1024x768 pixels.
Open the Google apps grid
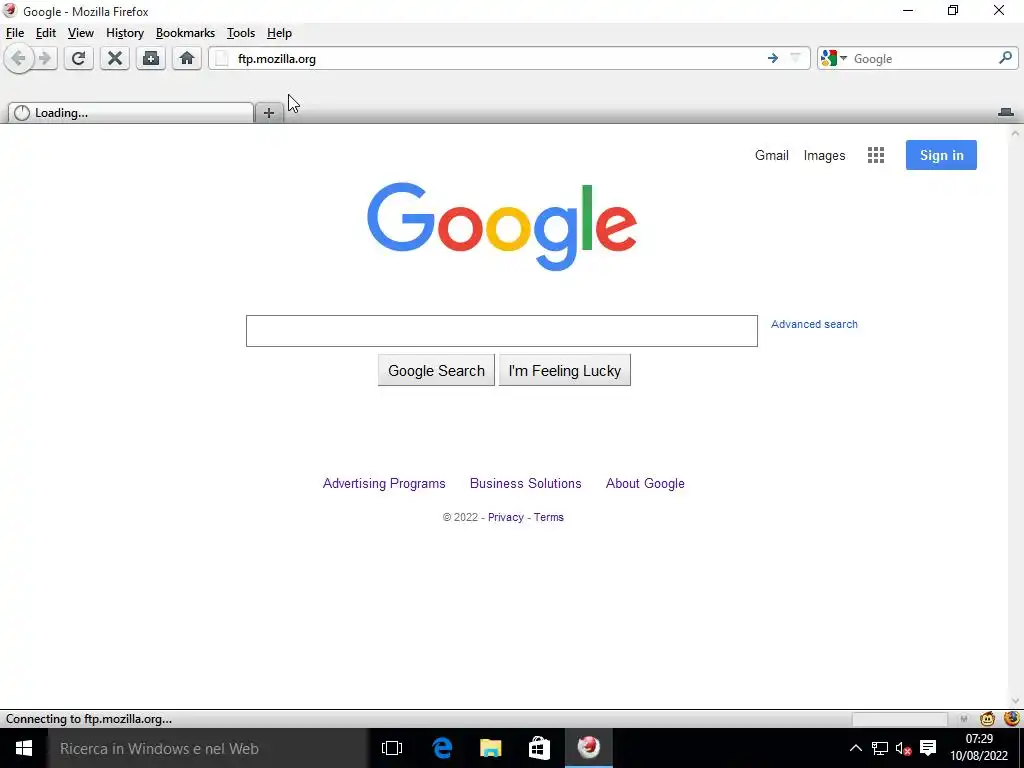[876, 155]
